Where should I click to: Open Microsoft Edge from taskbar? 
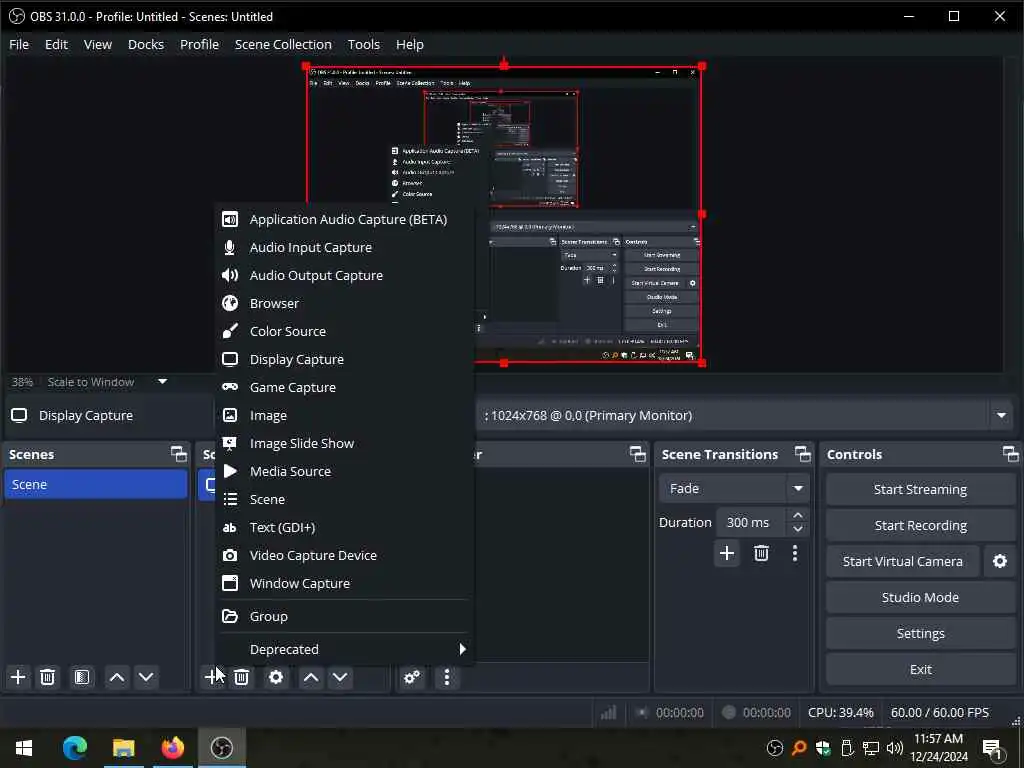point(75,748)
